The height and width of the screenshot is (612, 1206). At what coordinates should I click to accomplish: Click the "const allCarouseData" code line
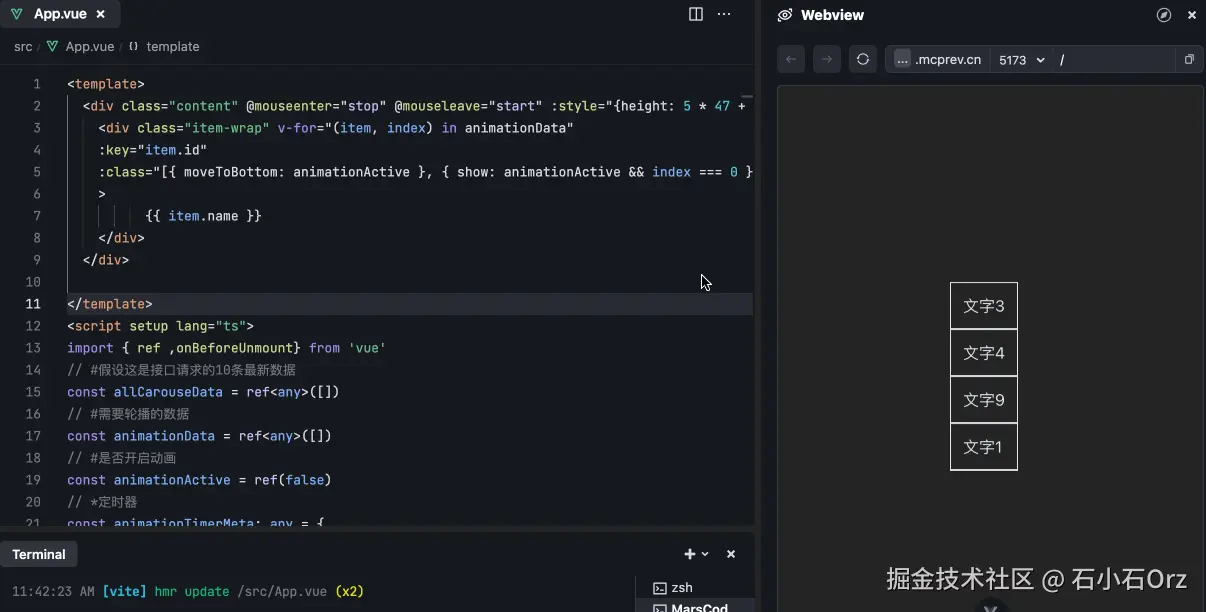click(203, 392)
